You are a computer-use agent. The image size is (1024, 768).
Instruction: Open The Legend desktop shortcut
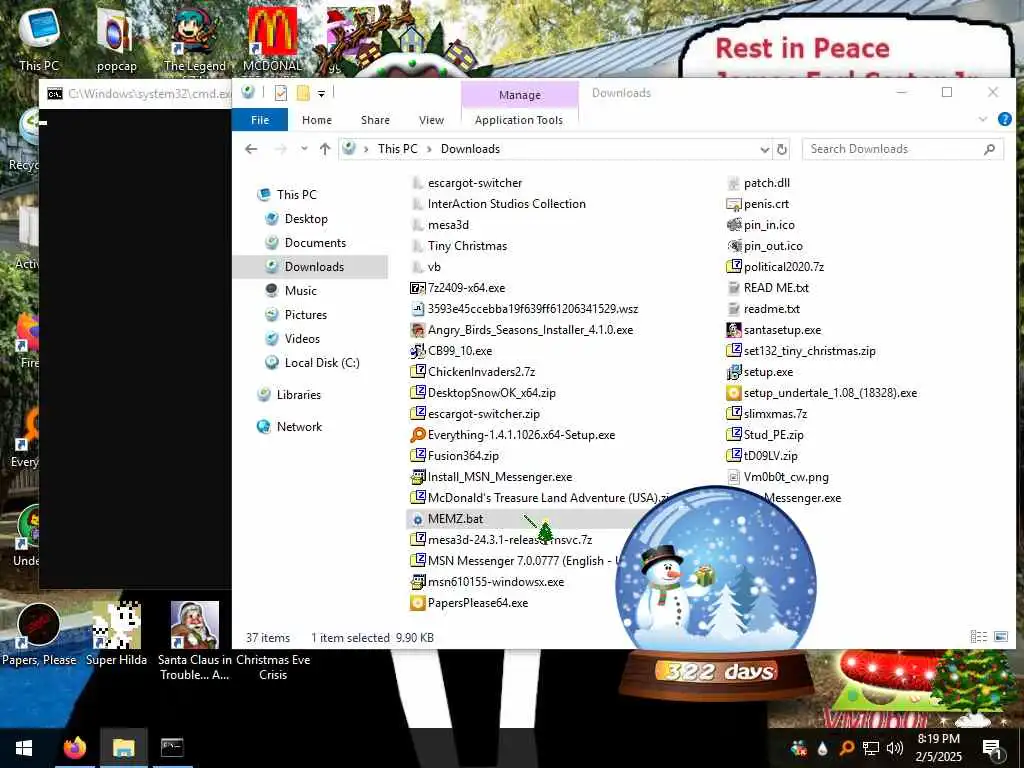pyautogui.click(x=195, y=39)
